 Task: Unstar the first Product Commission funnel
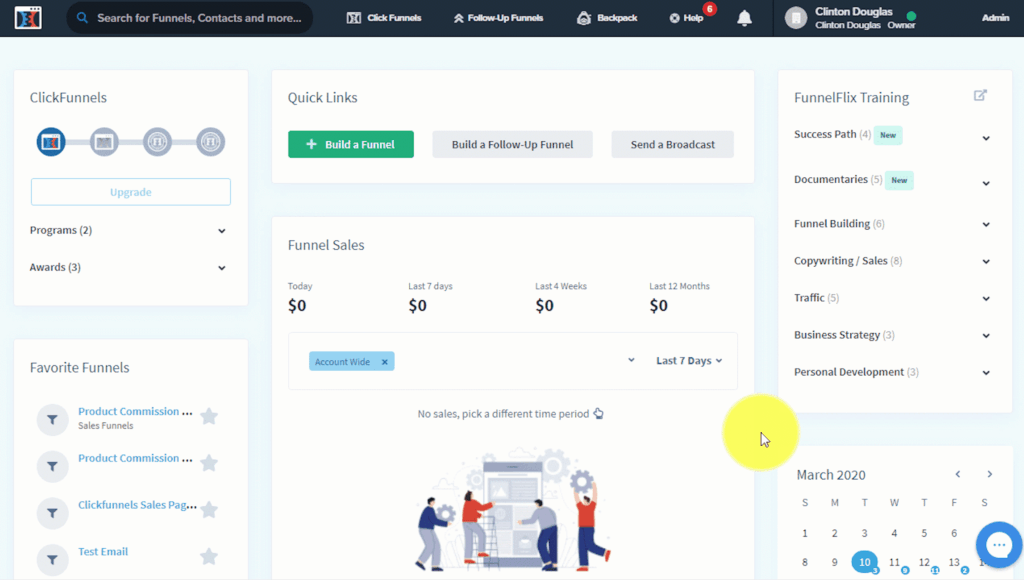point(209,416)
